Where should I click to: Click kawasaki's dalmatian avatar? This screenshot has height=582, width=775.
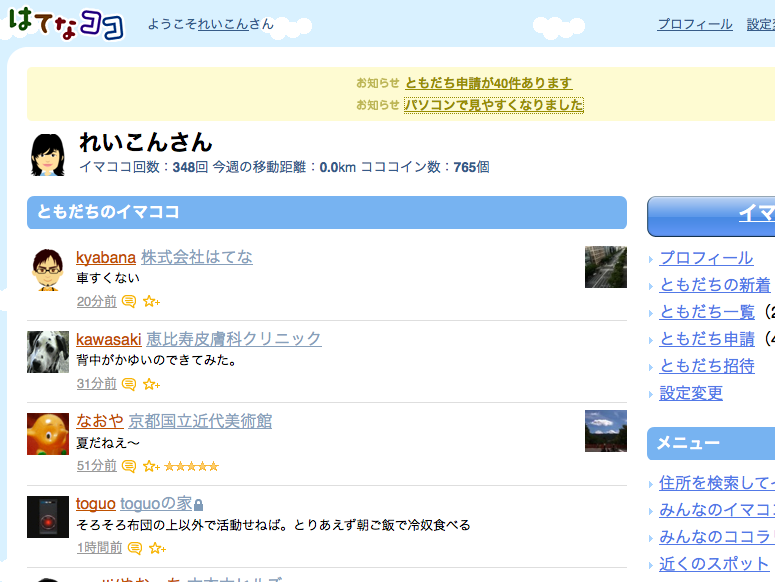tap(47, 352)
